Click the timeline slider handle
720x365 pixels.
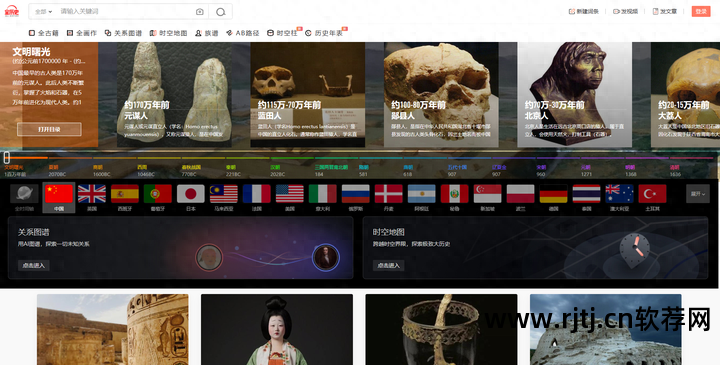pos(7,157)
